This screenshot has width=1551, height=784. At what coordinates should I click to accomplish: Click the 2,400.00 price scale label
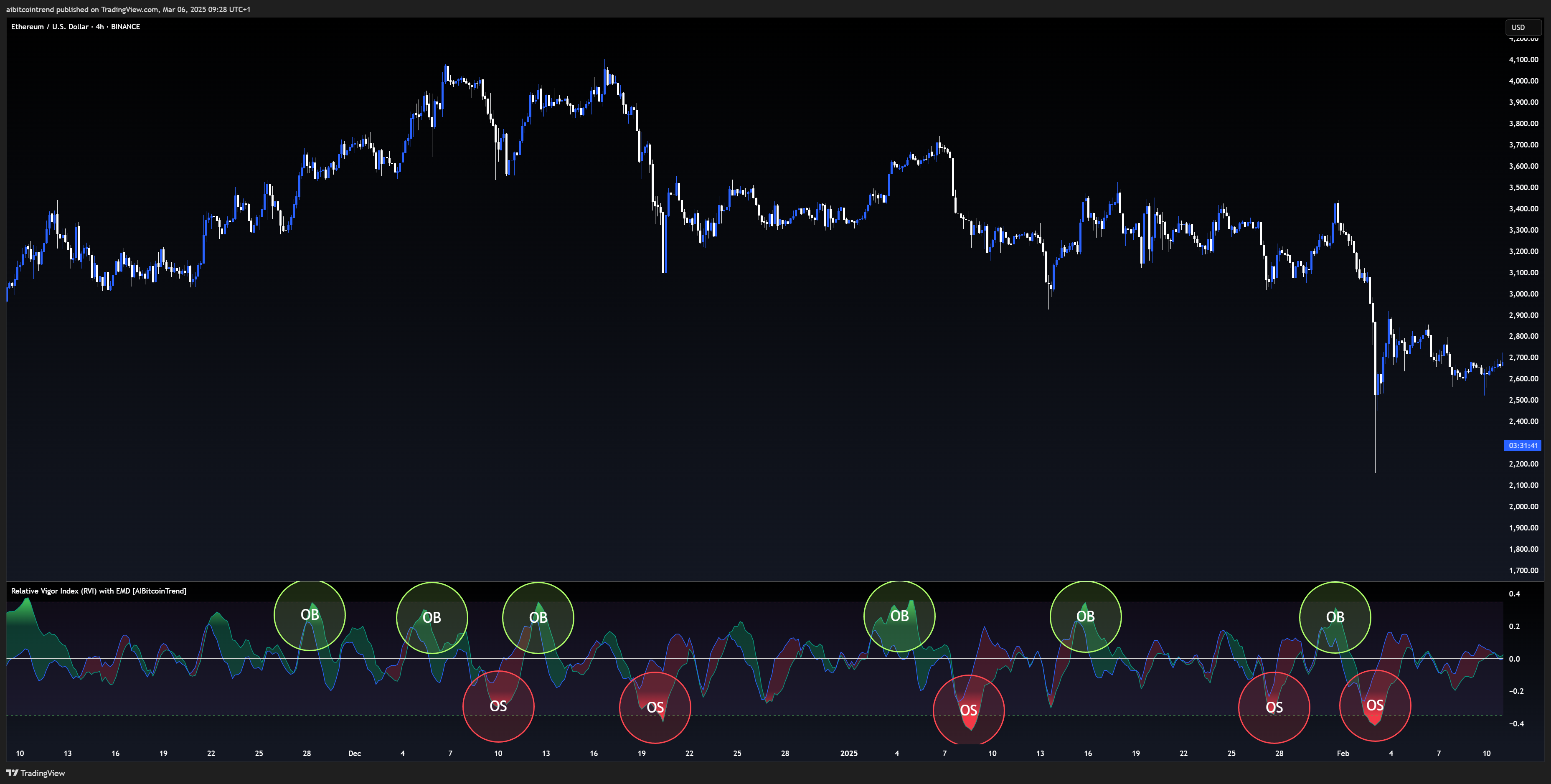1523,421
